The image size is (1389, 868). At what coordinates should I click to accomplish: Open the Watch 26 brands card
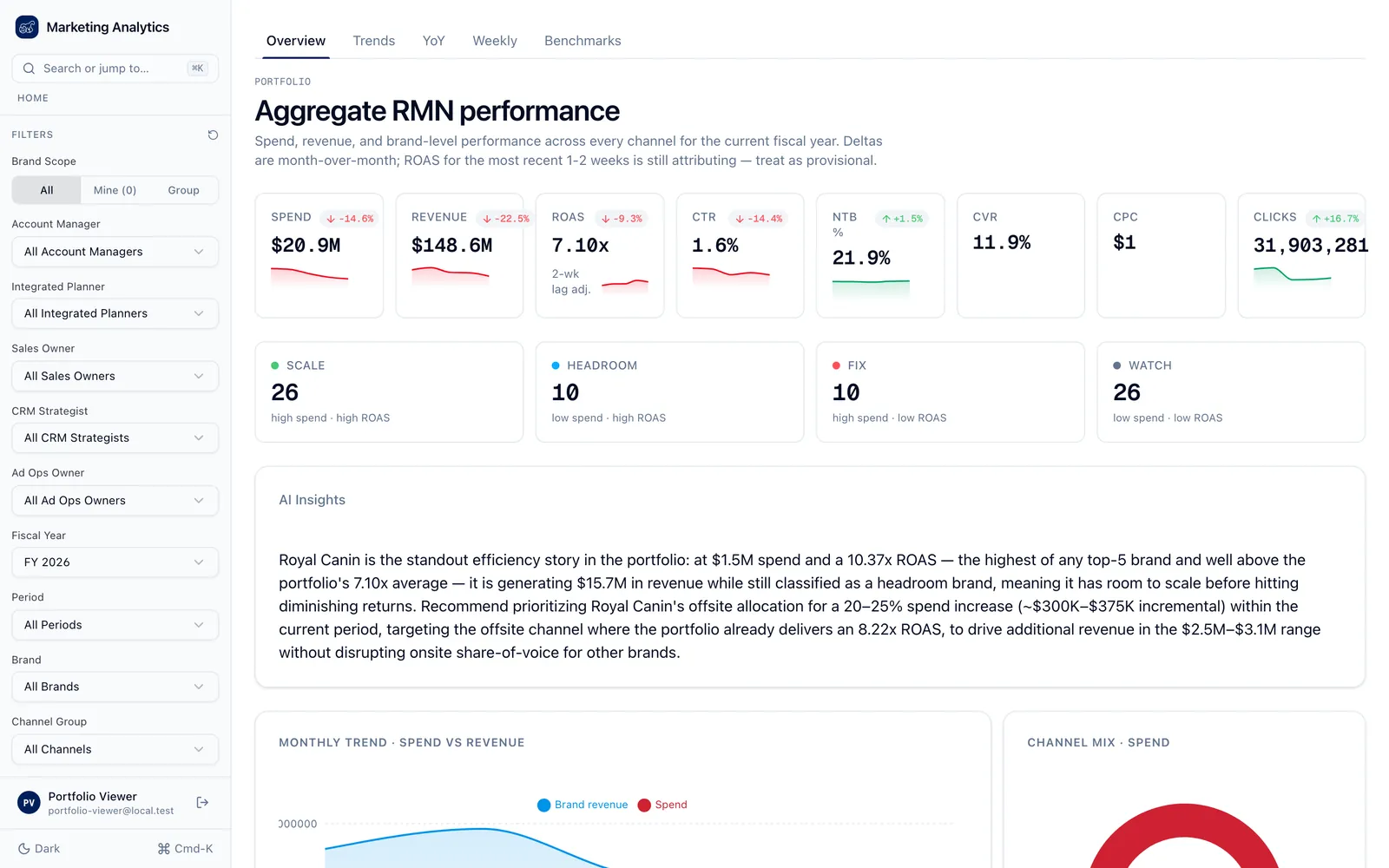tap(1231, 392)
